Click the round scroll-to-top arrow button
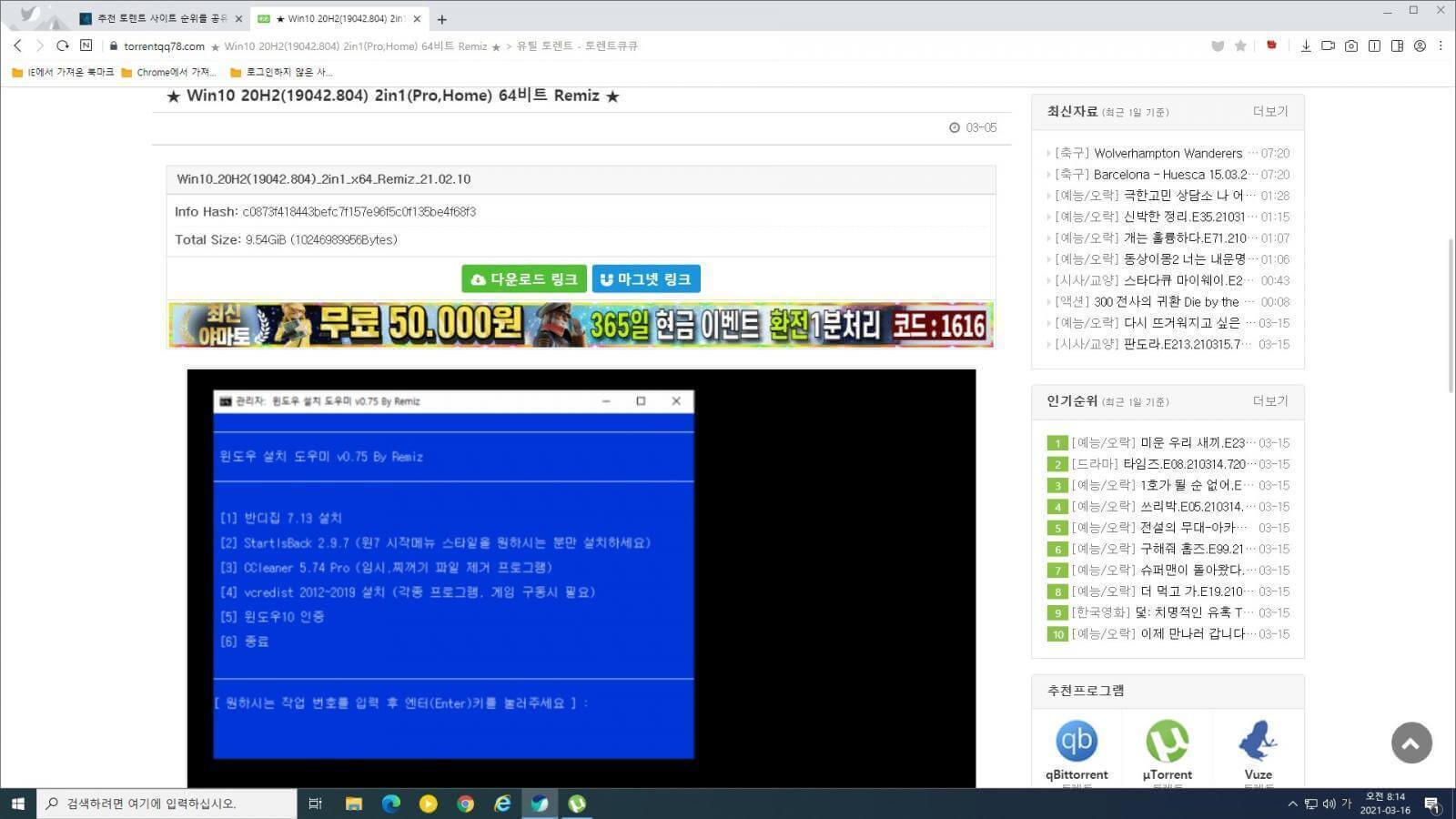 click(1411, 743)
